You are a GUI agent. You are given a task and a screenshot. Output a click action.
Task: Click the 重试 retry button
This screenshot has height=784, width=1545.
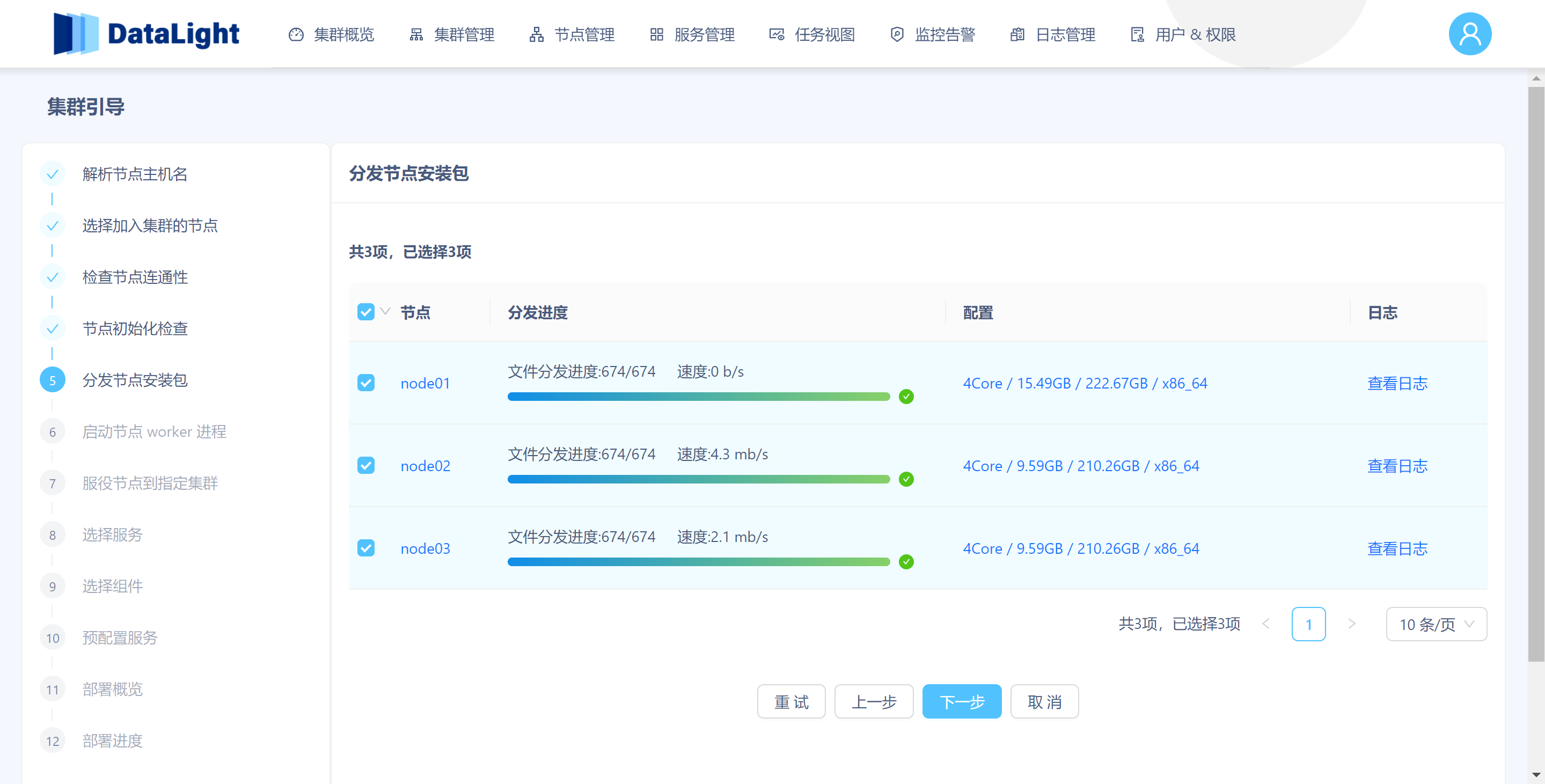point(791,702)
